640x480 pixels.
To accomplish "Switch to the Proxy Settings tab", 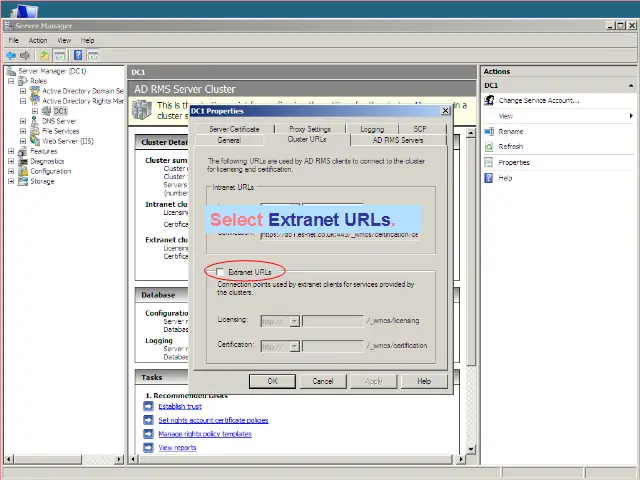I will coord(310,129).
